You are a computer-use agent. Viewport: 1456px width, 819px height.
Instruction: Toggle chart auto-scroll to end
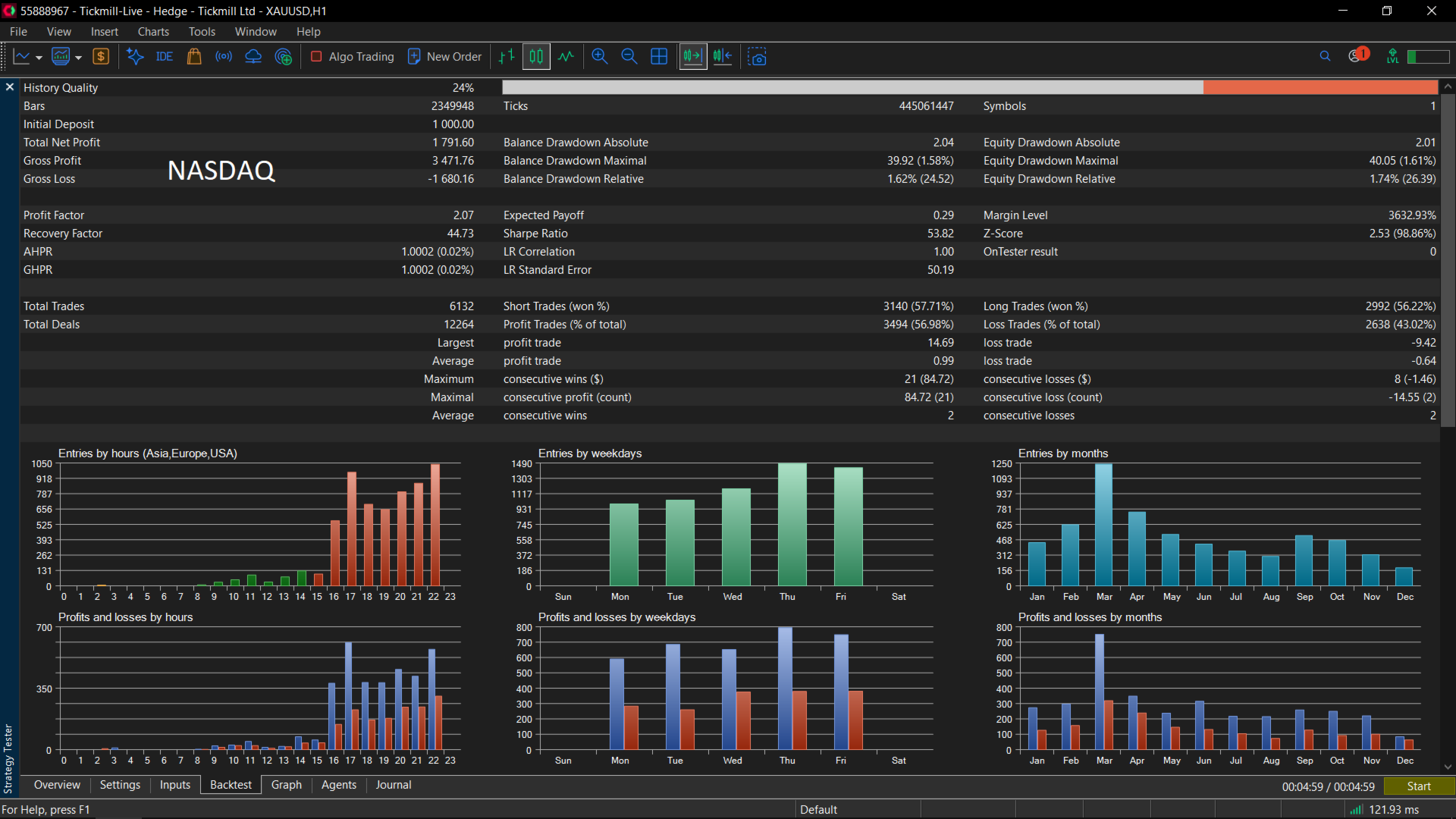692,57
